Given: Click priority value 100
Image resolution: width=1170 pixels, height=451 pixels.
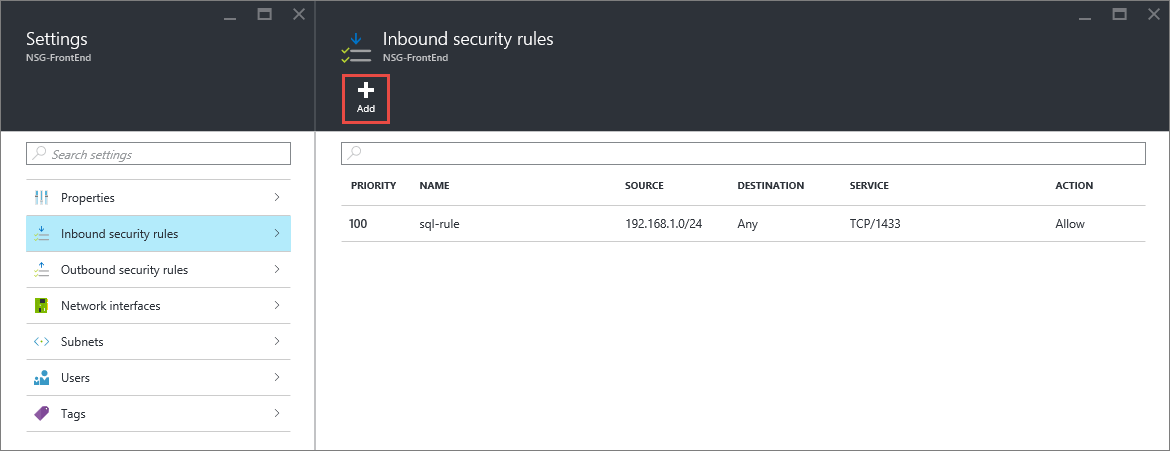Looking at the screenshot, I should point(360,224).
